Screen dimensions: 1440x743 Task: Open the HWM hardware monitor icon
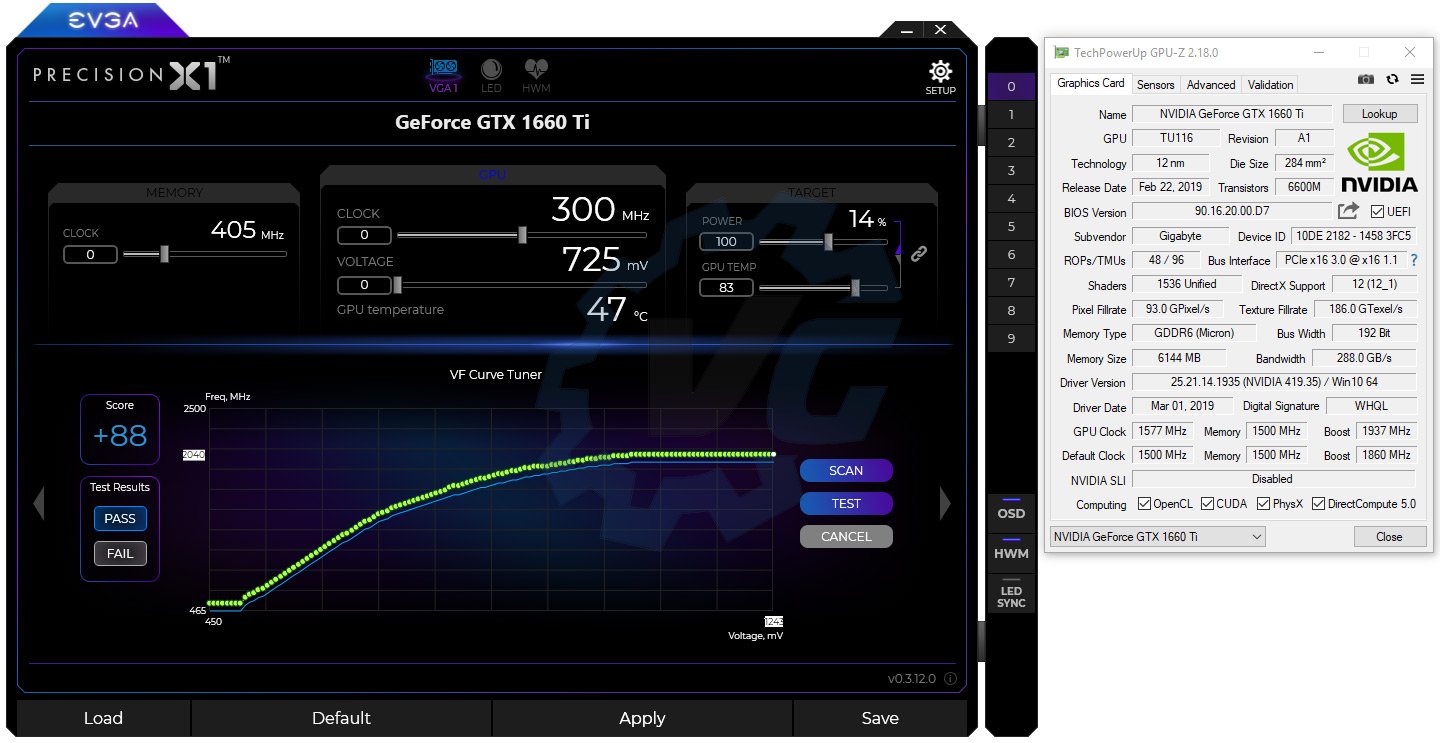pos(536,70)
